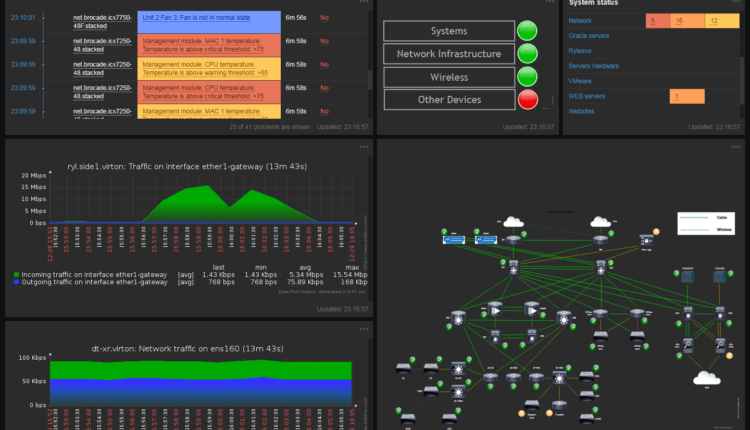Click orange warning badge below right magnifier node
The height and width of the screenshot is (430, 750).
(x=729, y=356)
